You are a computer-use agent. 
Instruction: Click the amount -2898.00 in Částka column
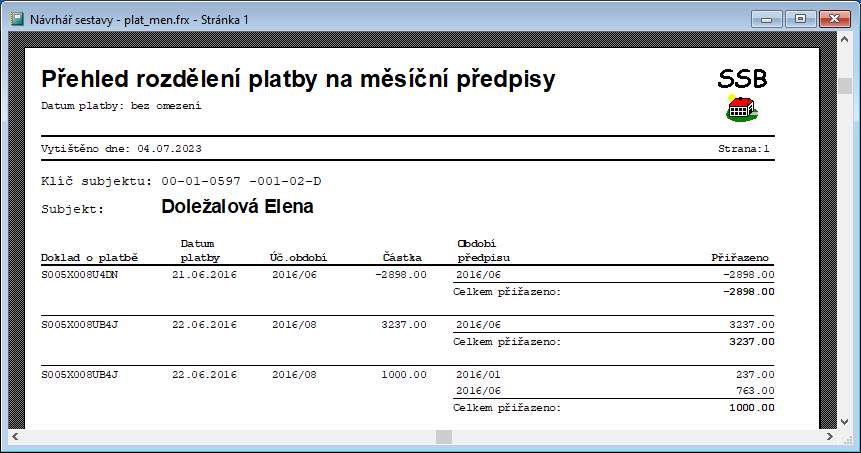click(400, 274)
